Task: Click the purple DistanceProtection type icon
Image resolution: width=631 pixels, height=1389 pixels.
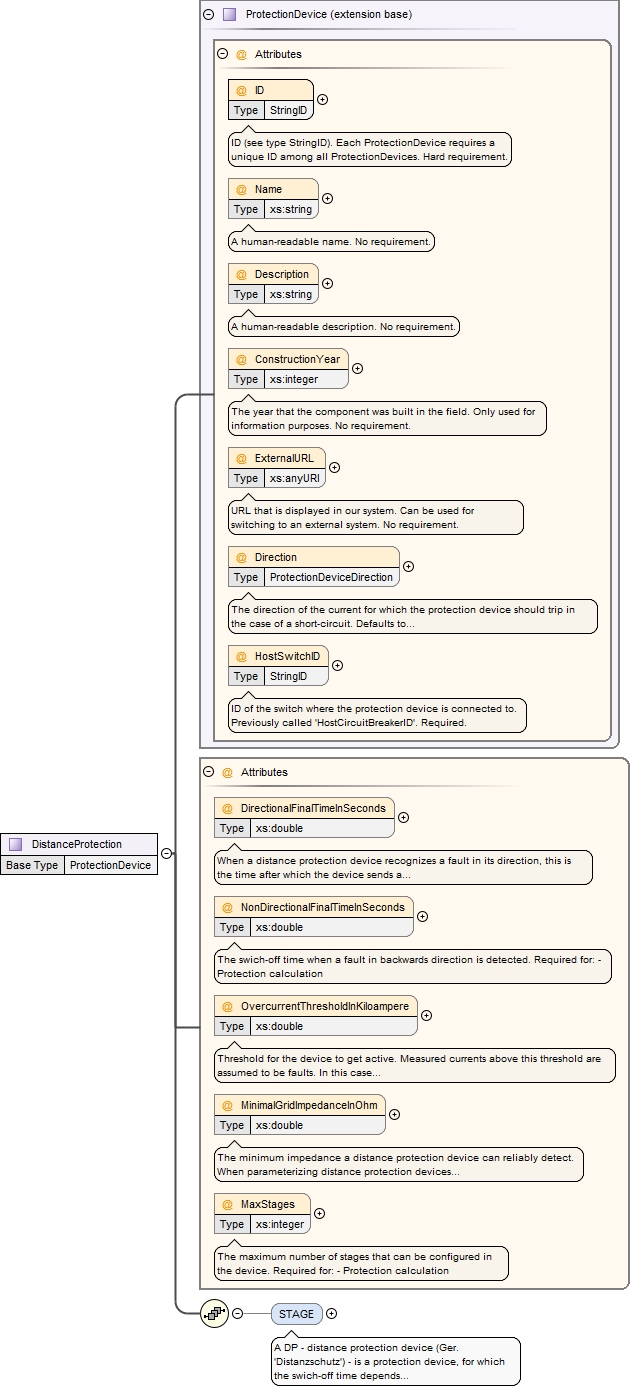Action: pos(16,845)
